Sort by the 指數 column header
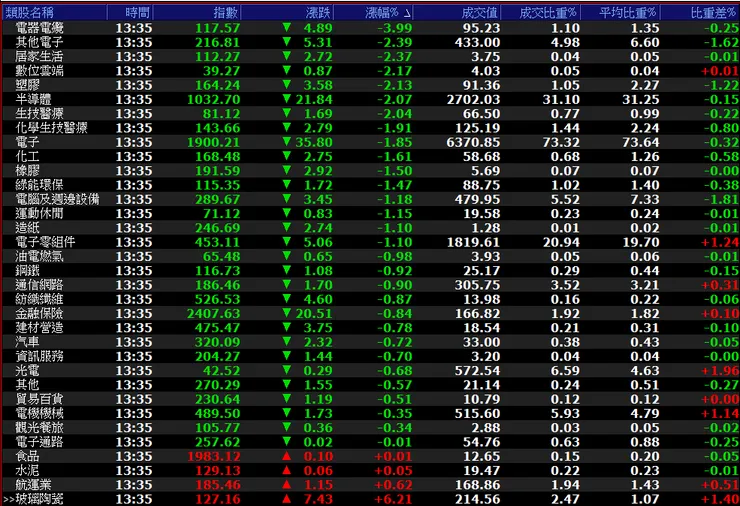Screen dimensions: 740x506 [197, 13]
